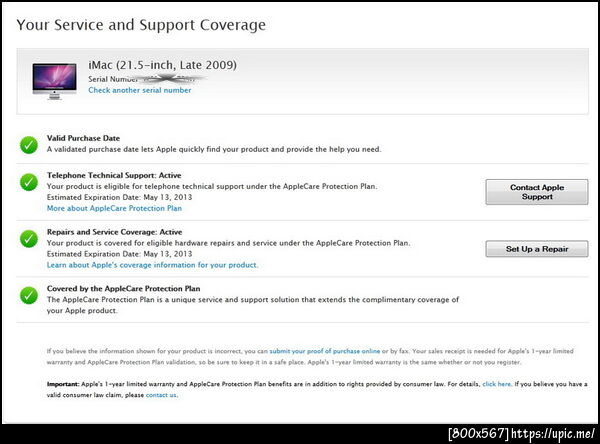Select the blurred Serial Number line
This screenshot has height=444, width=600.
point(147,79)
